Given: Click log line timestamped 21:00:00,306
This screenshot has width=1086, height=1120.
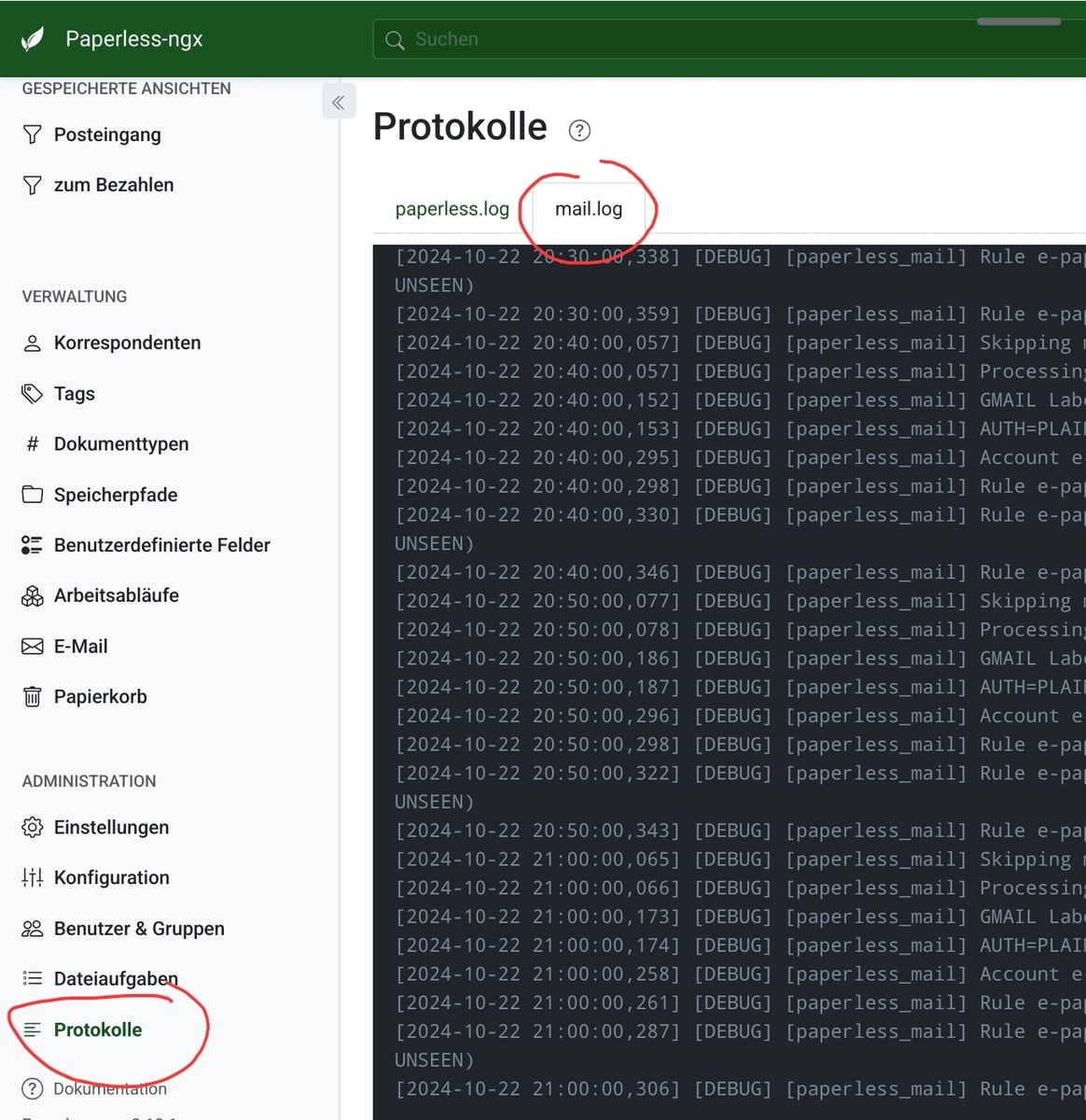Looking at the screenshot, I should tap(740, 1089).
